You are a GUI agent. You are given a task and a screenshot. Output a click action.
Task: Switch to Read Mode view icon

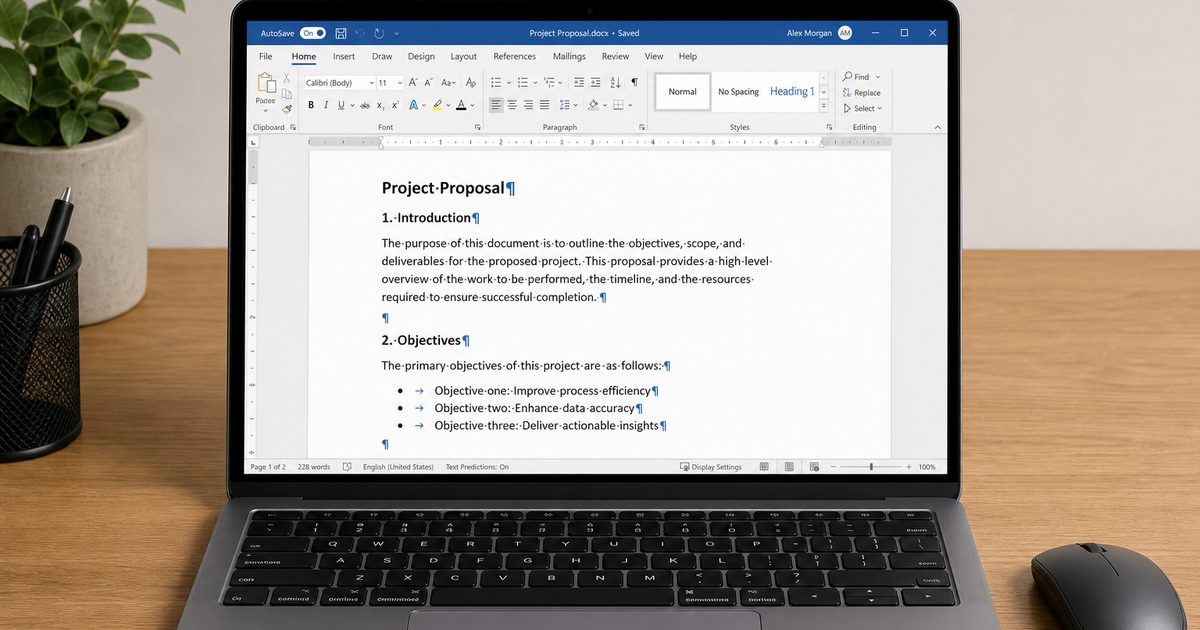coord(764,467)
